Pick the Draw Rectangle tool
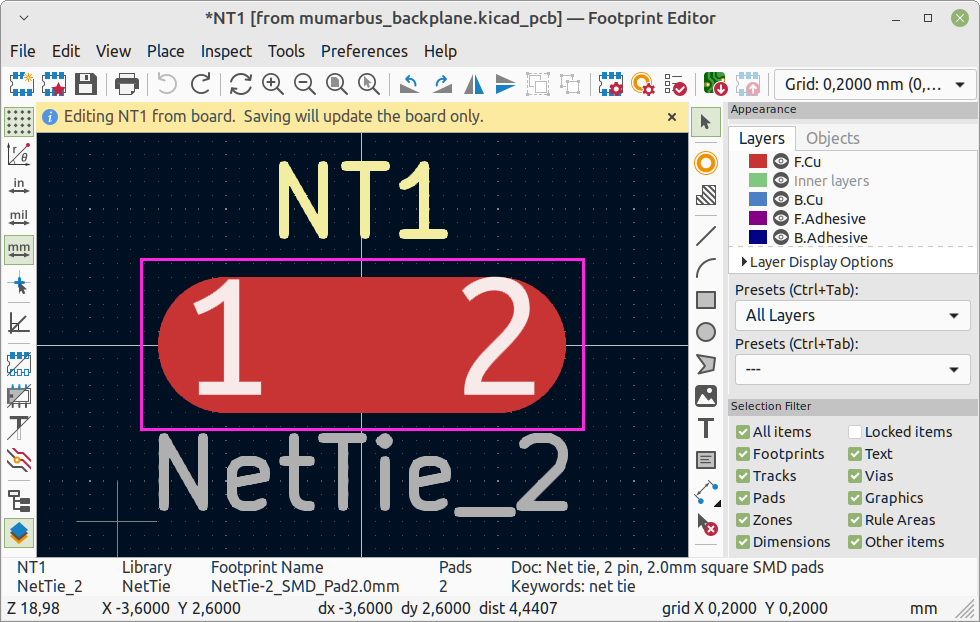 coord(705,300)
